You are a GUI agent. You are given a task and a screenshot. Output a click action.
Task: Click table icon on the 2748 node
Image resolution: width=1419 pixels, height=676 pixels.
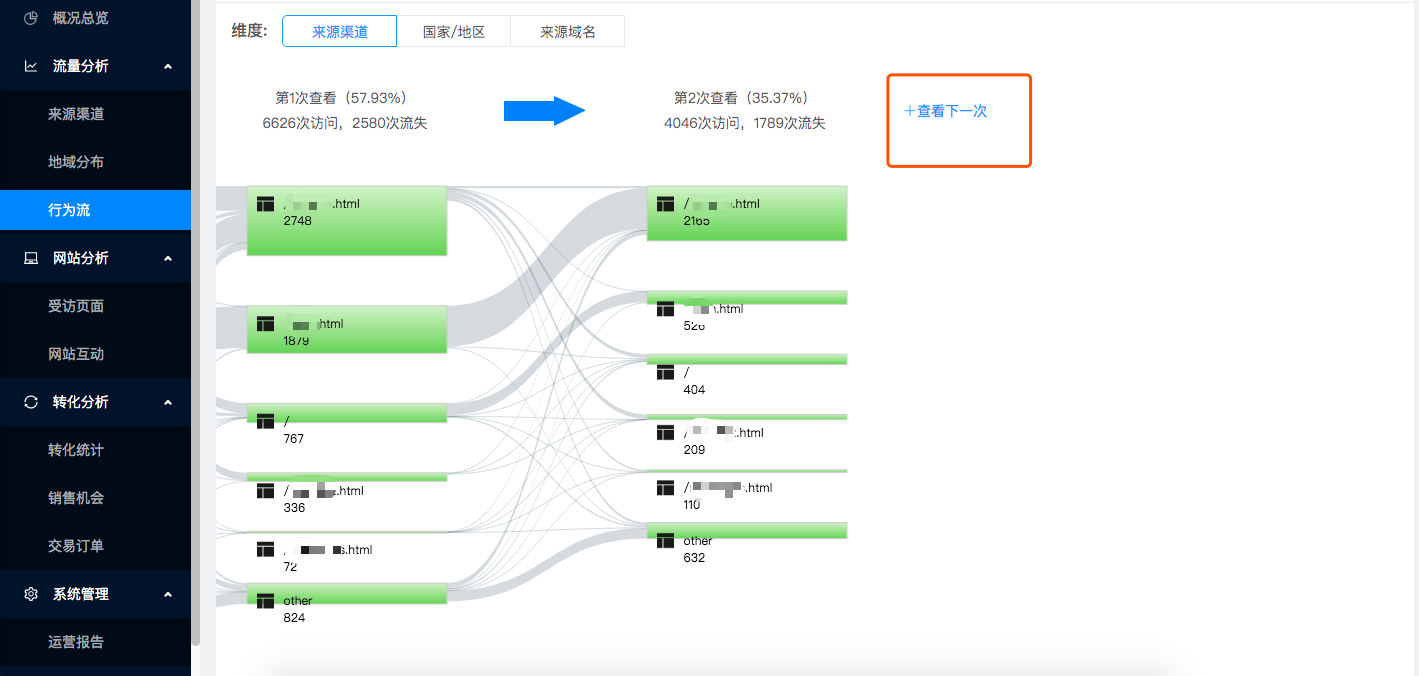tap(265, 204)
